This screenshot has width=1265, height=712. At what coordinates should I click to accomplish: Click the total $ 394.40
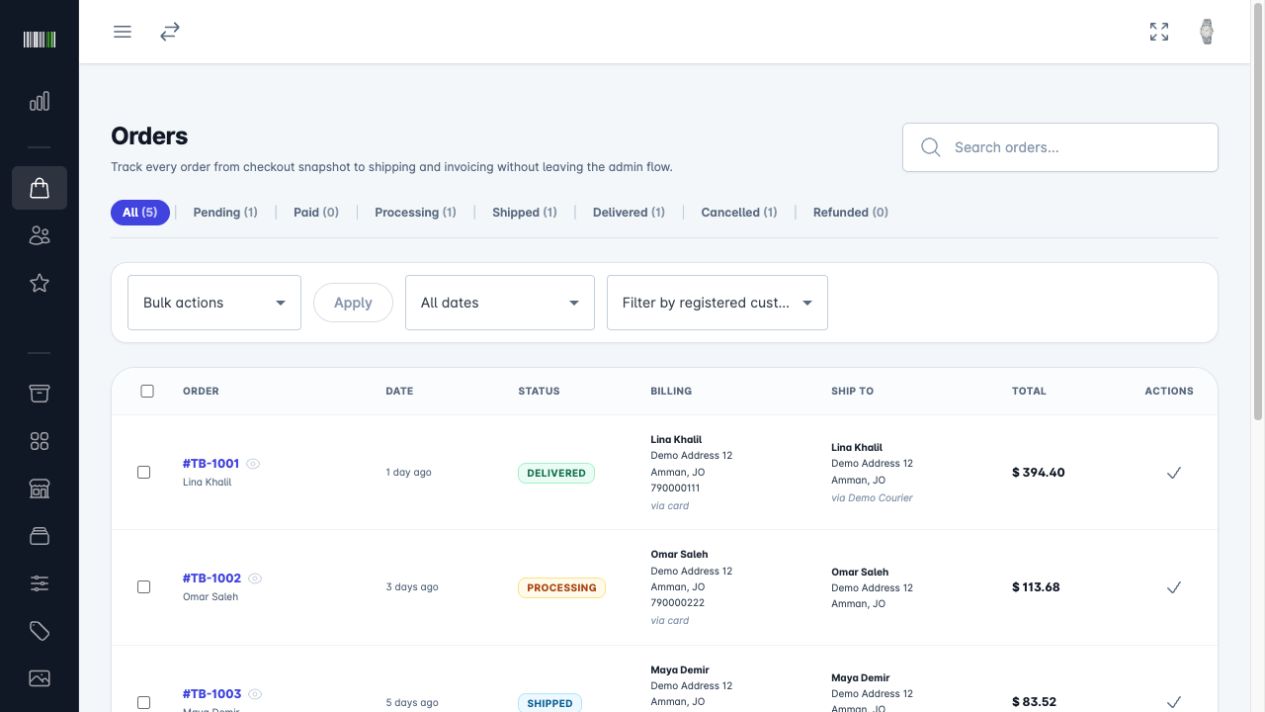pos(1038,473)
